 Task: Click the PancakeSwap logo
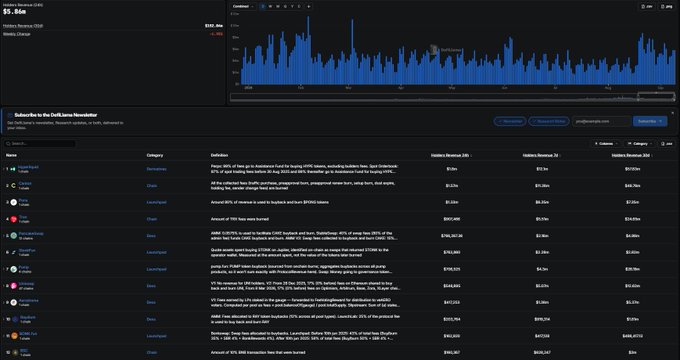coord(13,236)
